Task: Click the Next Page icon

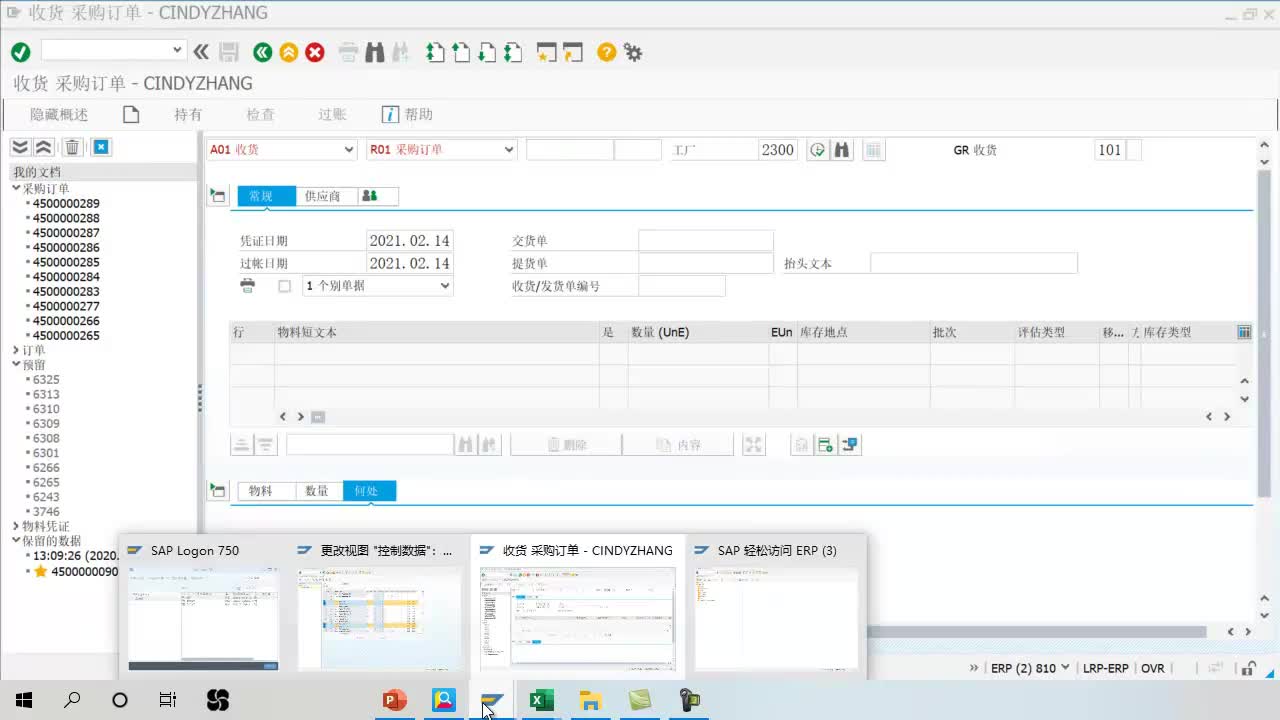Action: click(487, 52)
